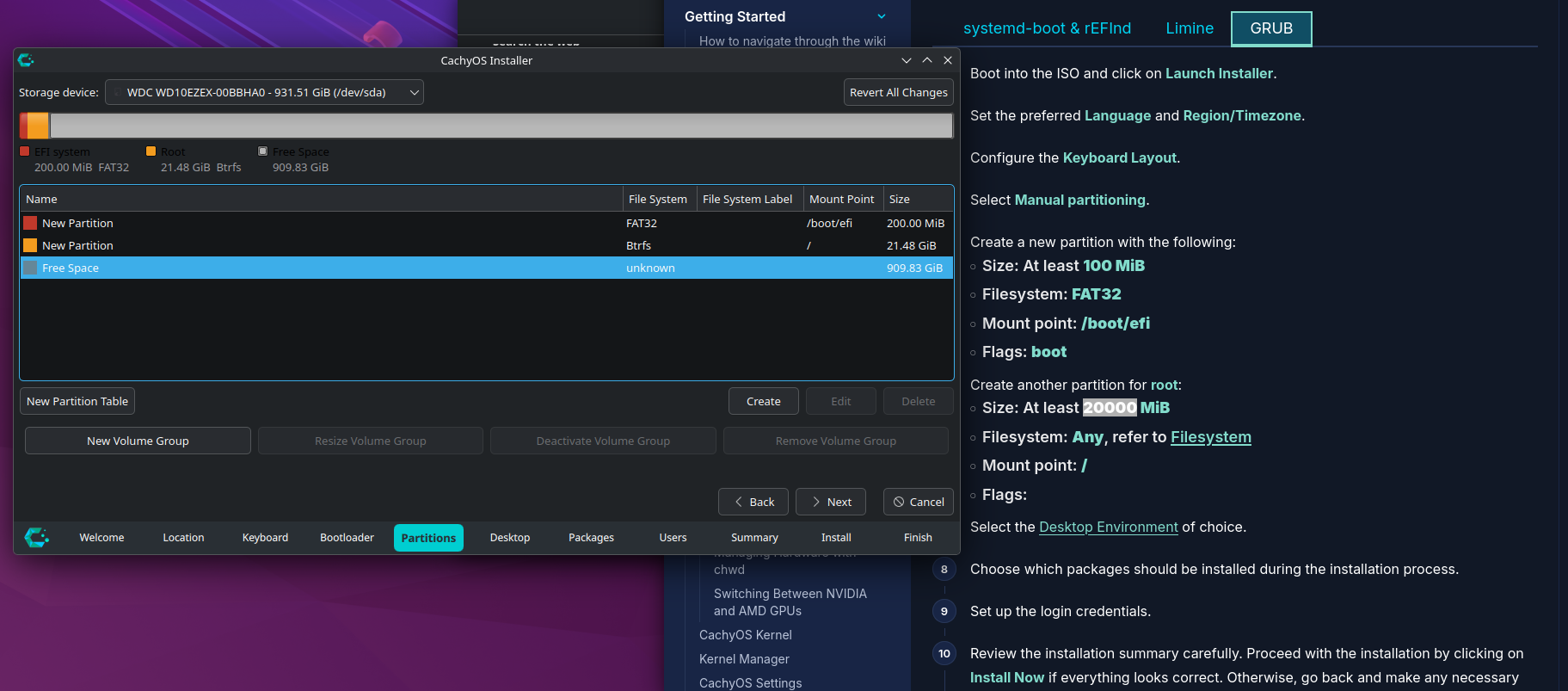Click the Finish step in installer
The width and height of the screenshot is (1568, 691).
(x=918, y=538)
